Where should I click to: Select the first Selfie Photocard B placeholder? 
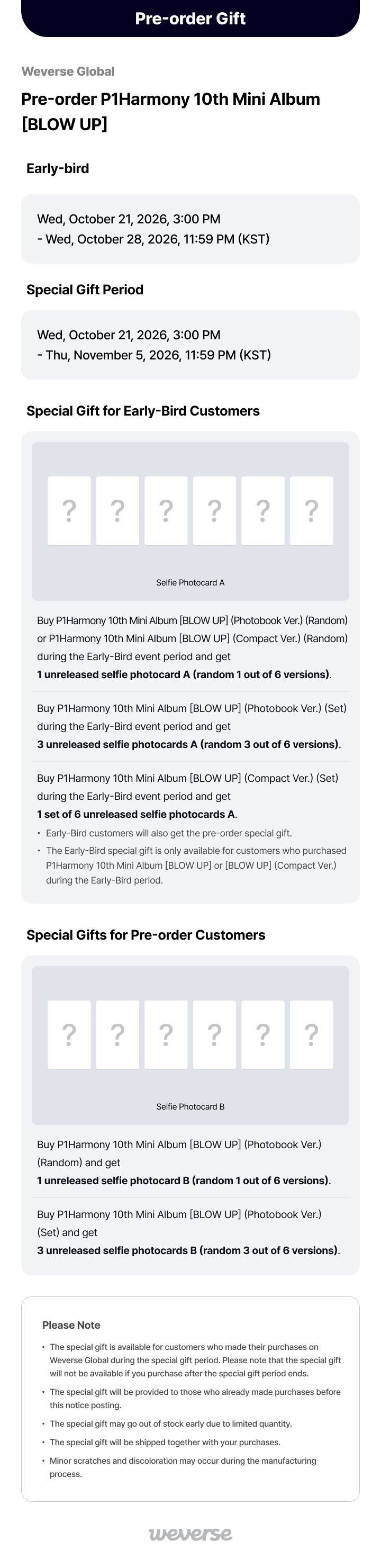[x=69, y=1035]
